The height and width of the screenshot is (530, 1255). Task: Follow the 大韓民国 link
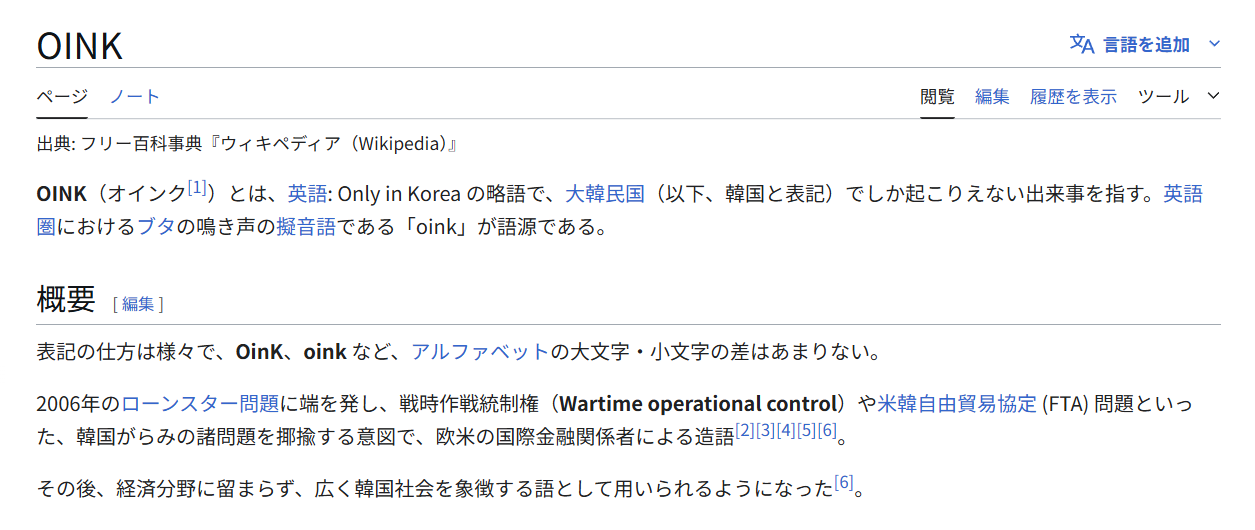(x=605, y=194)
